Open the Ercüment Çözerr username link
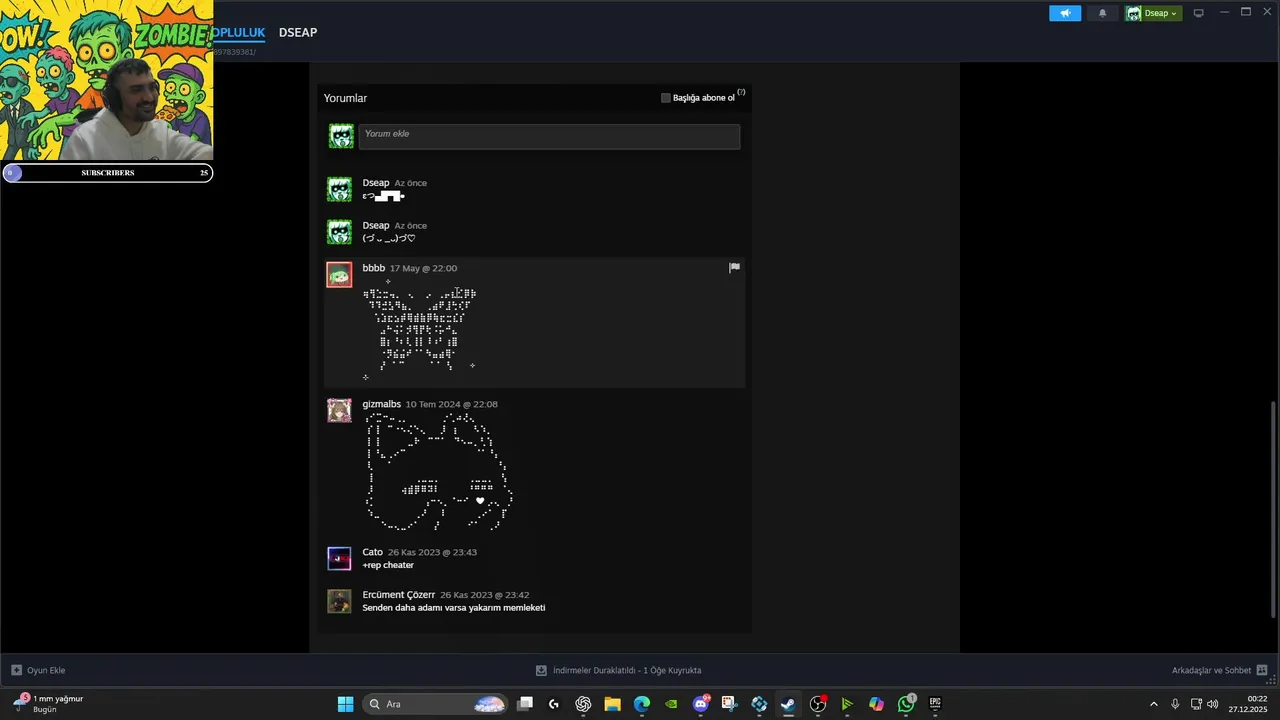Image resolution: width=1280 pixels, height=720 pixels. (398, 595)
